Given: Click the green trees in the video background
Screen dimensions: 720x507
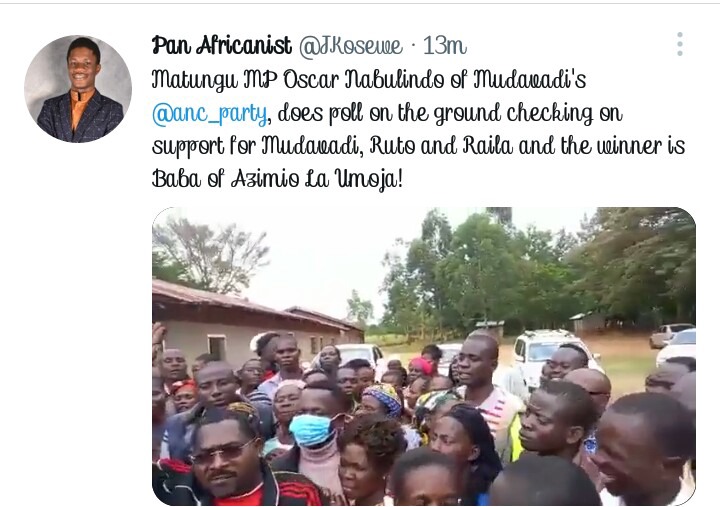Looking at the screenshot, I should [x=537, y=271].
